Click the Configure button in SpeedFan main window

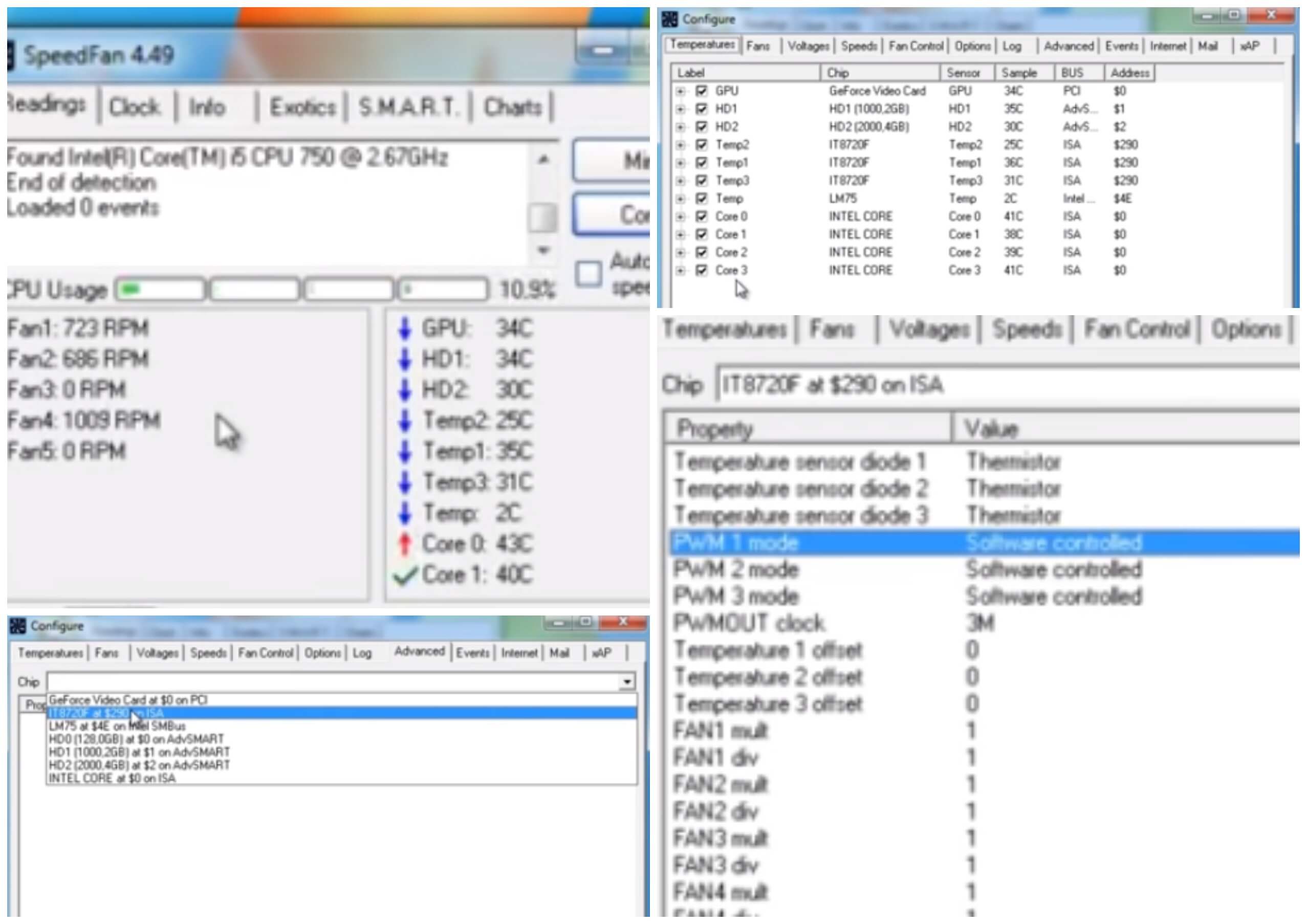(612, 215)
